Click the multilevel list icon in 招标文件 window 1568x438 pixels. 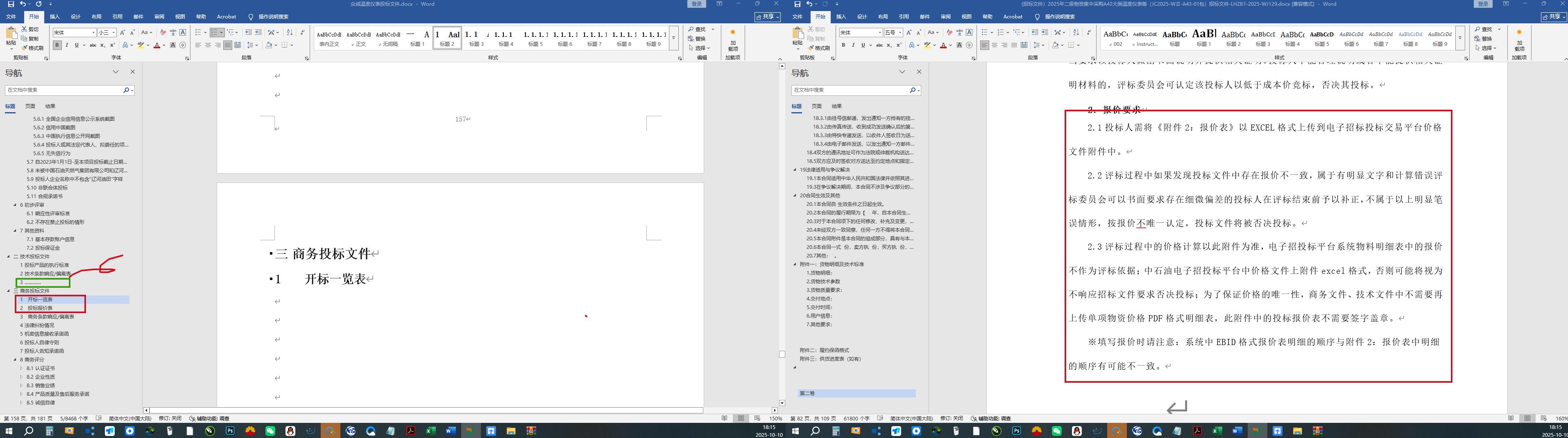tap(1018, 32)
